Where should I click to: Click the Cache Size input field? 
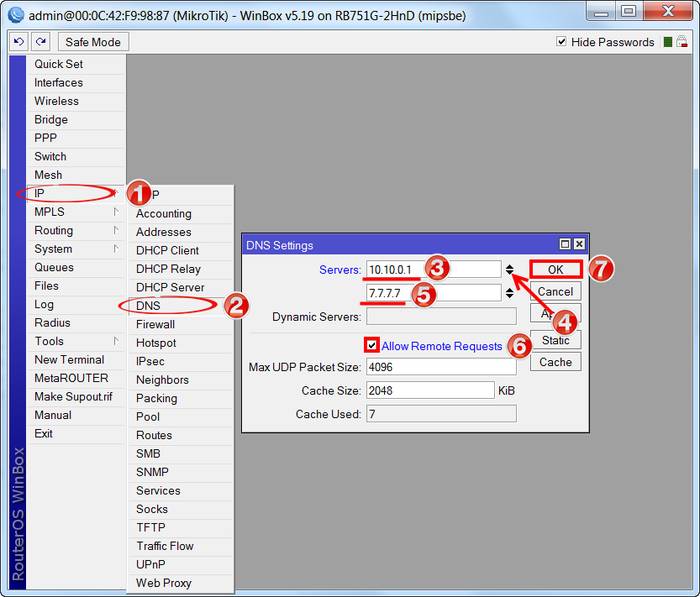(x=430, y=390)
